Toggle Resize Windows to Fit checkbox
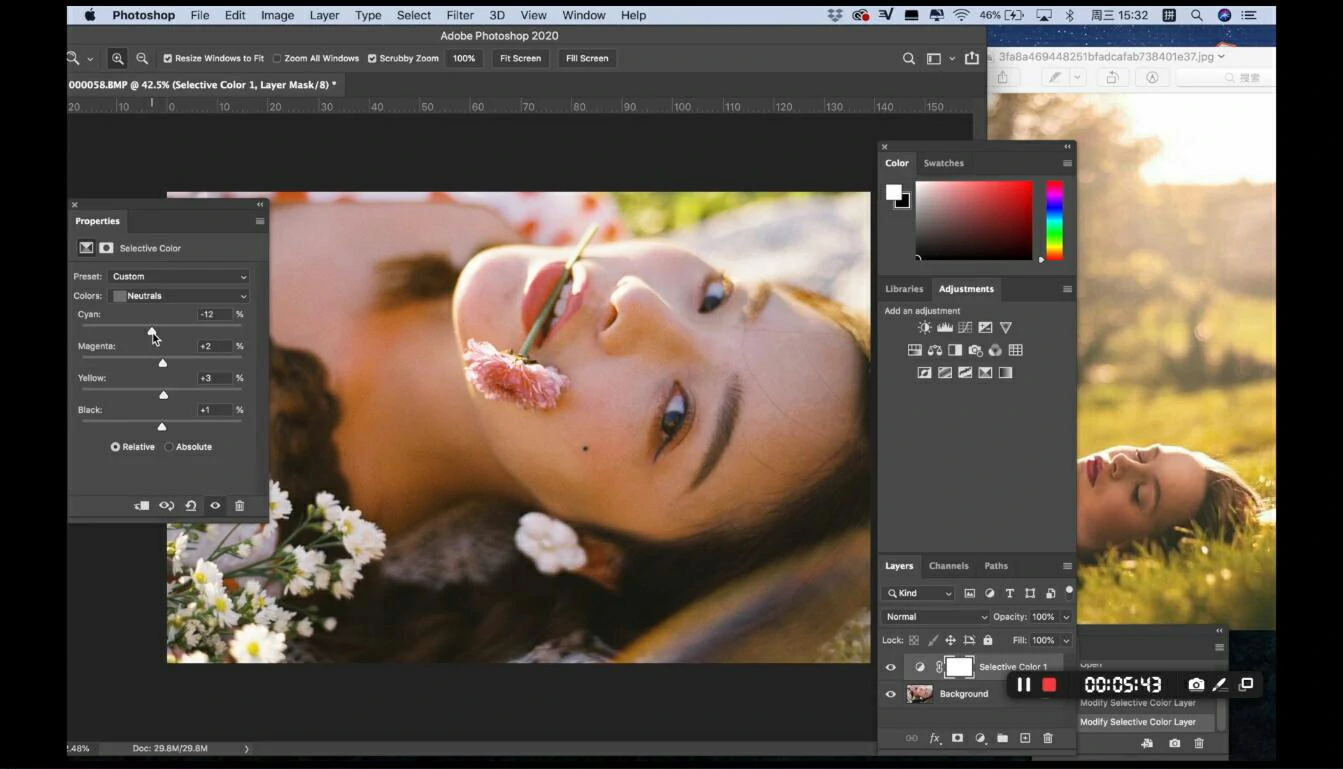 click(168, 59)
